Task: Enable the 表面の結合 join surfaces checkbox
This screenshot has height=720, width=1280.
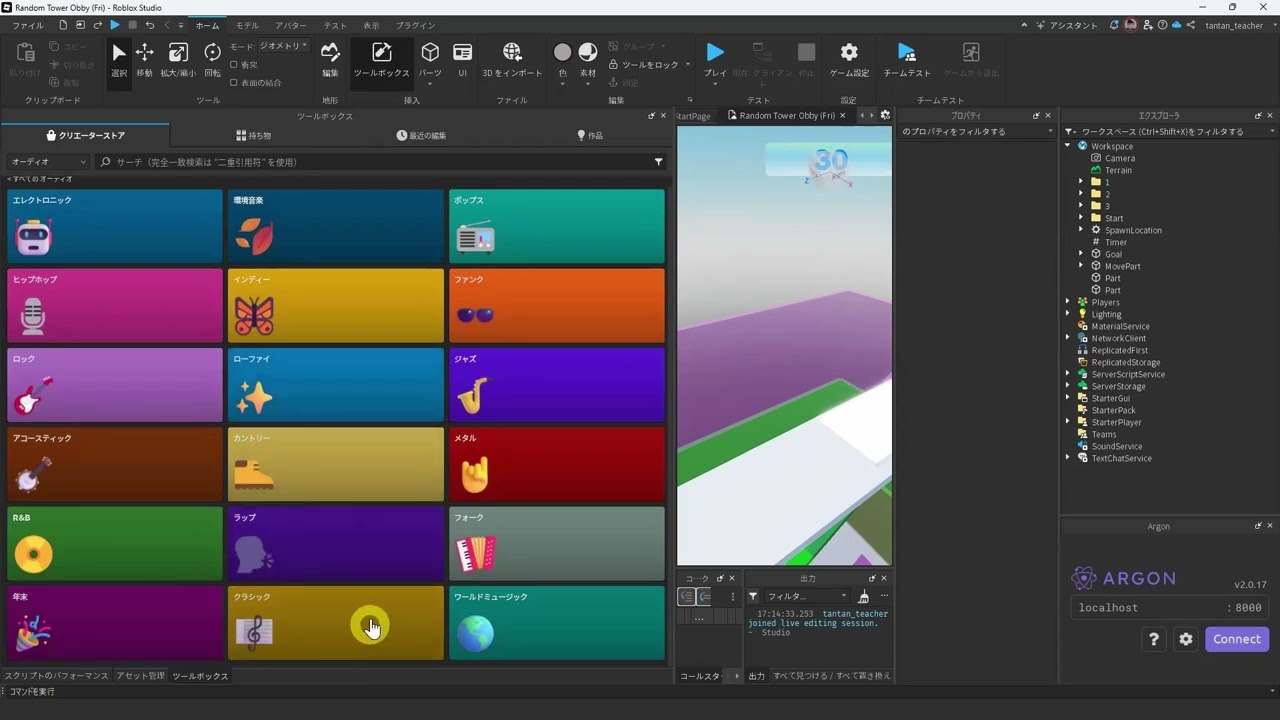Action: (x=234, y=83)
